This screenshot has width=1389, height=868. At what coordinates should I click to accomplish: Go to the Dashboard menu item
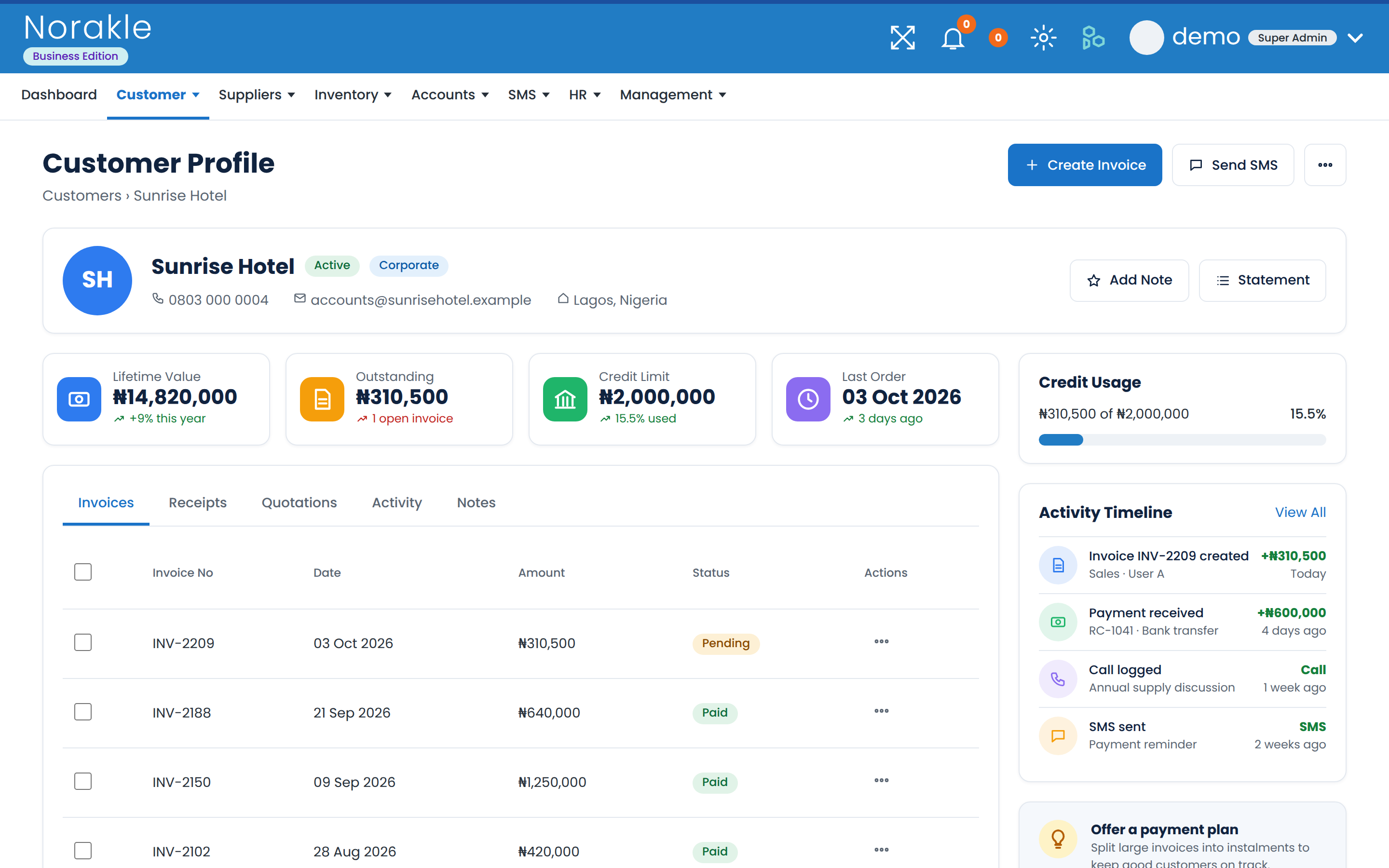(x=59, y=95)
